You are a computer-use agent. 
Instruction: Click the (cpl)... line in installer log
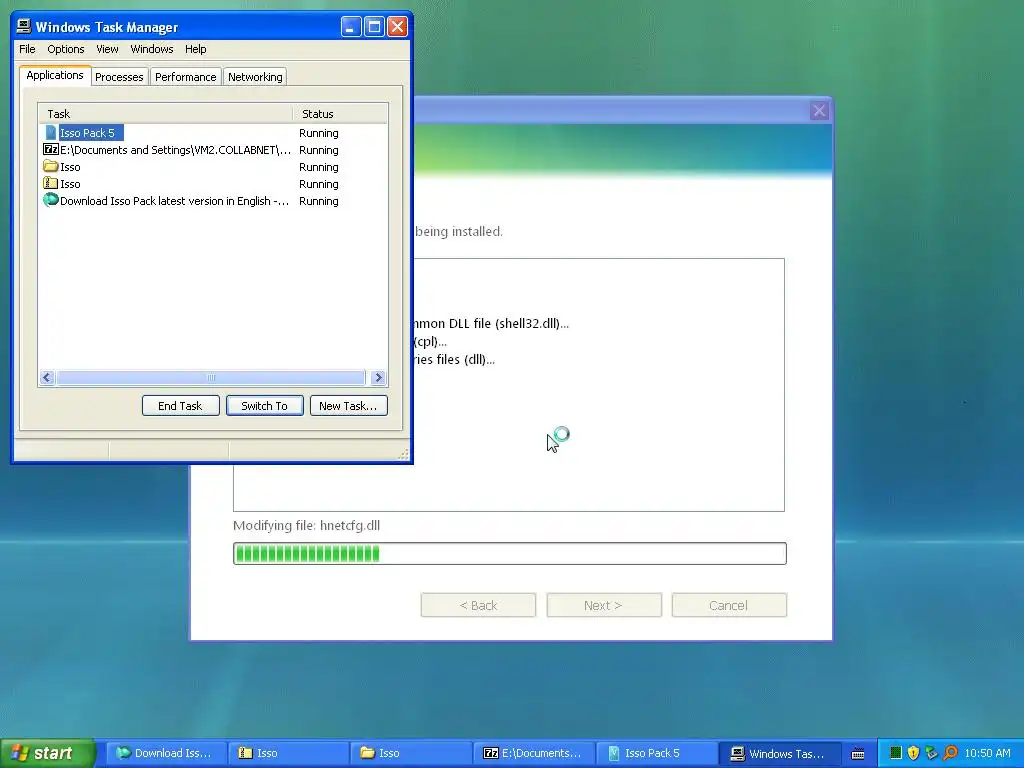(430, 342)
